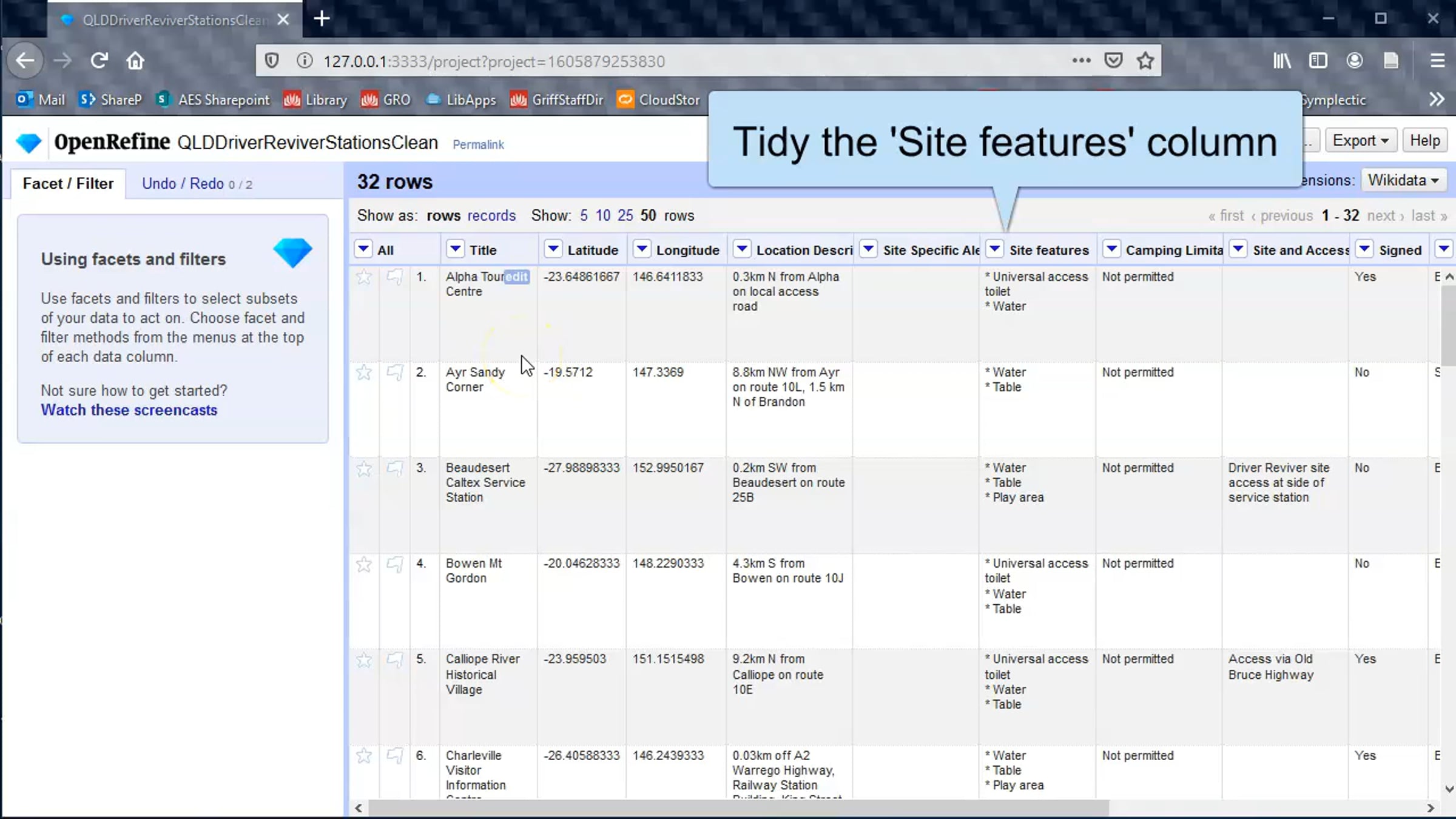Screen dimensions: 1456x819
Task: Open the page actions three-dots menu
Action: [1081, 61]
